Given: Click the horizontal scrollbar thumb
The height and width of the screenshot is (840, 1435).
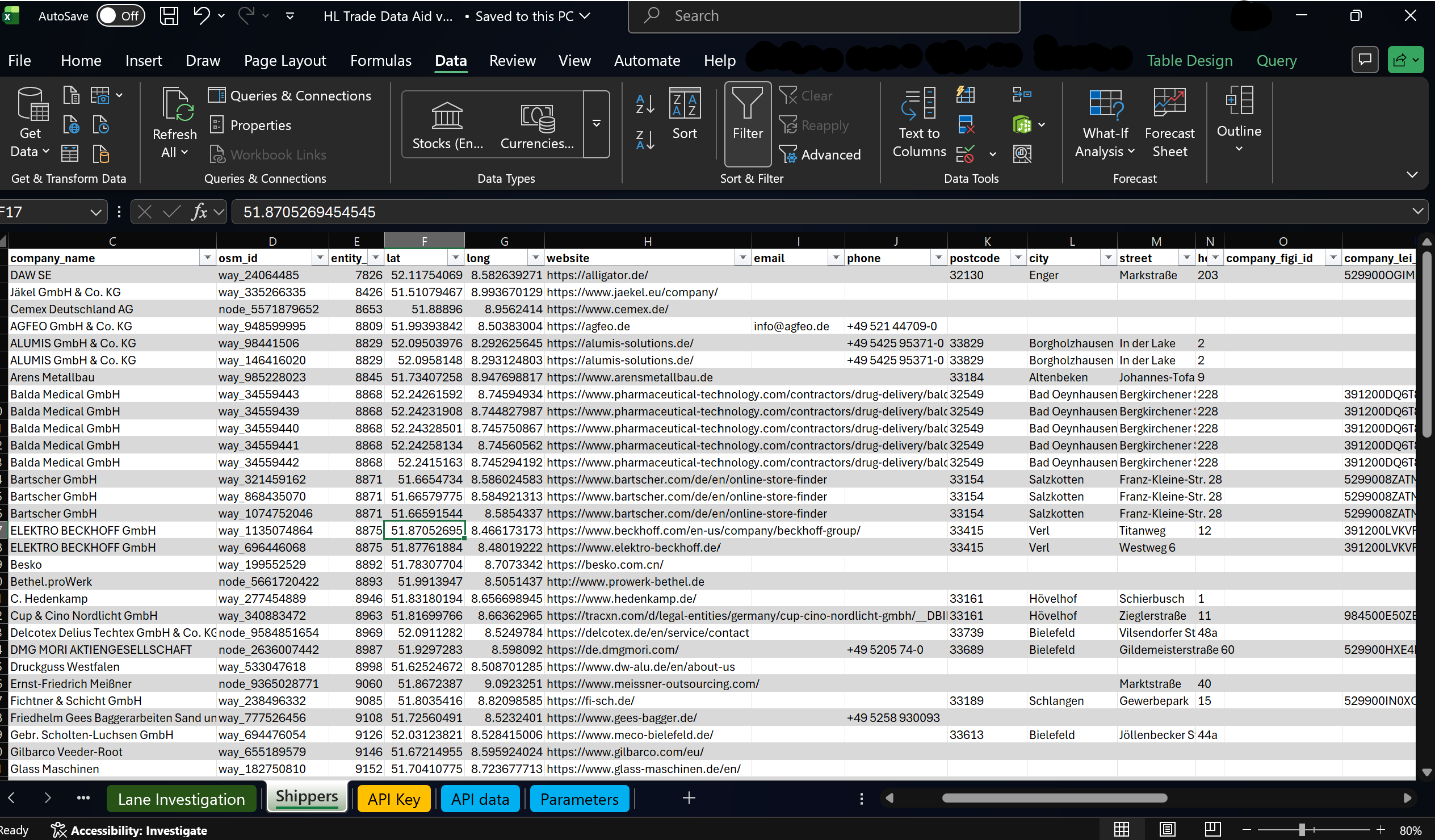Looking at the screenshot, I should pos(1054,799).
